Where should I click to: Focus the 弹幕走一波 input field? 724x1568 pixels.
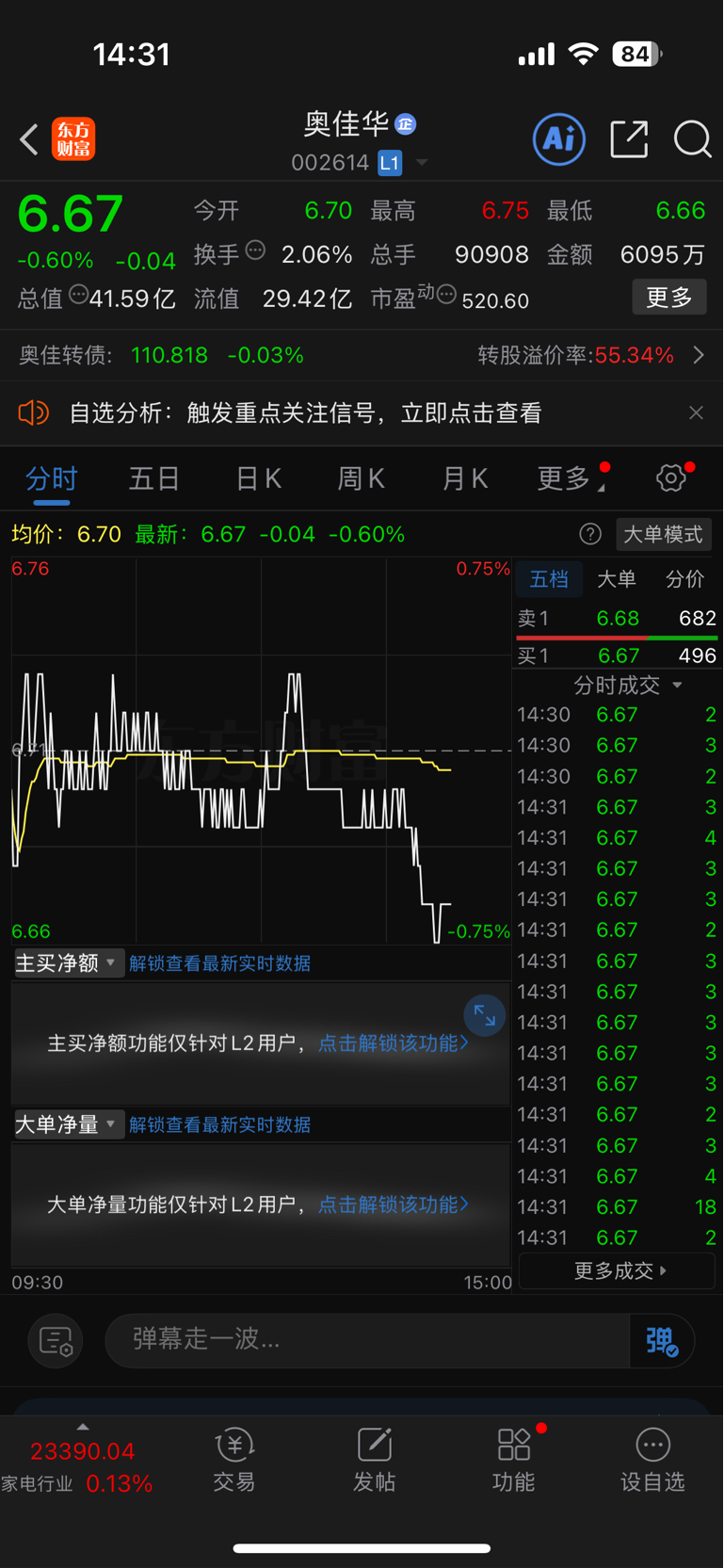367,1340
